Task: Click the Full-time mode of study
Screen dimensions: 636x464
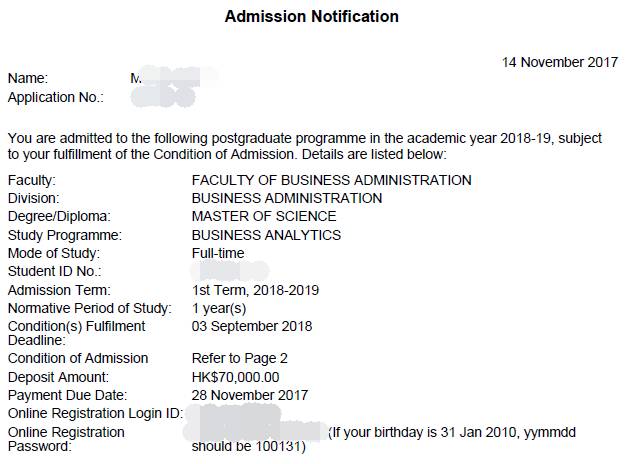Action: point(218,253)
